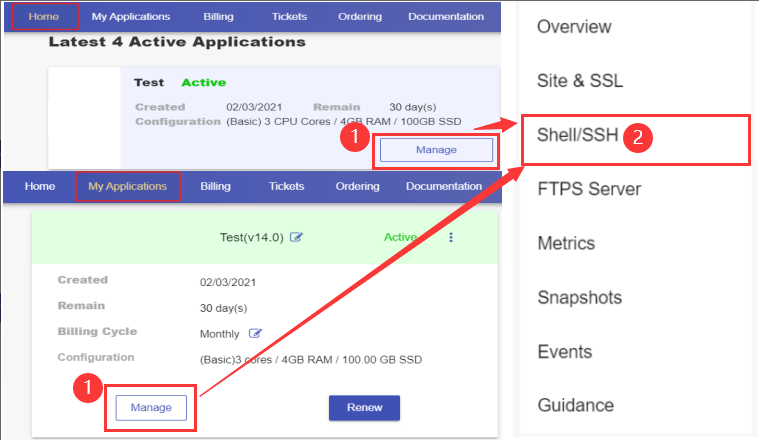The width and height of the screenshot is (759, 440).
Task: Click the Billing Cycle label
Action: pos(97,332)
